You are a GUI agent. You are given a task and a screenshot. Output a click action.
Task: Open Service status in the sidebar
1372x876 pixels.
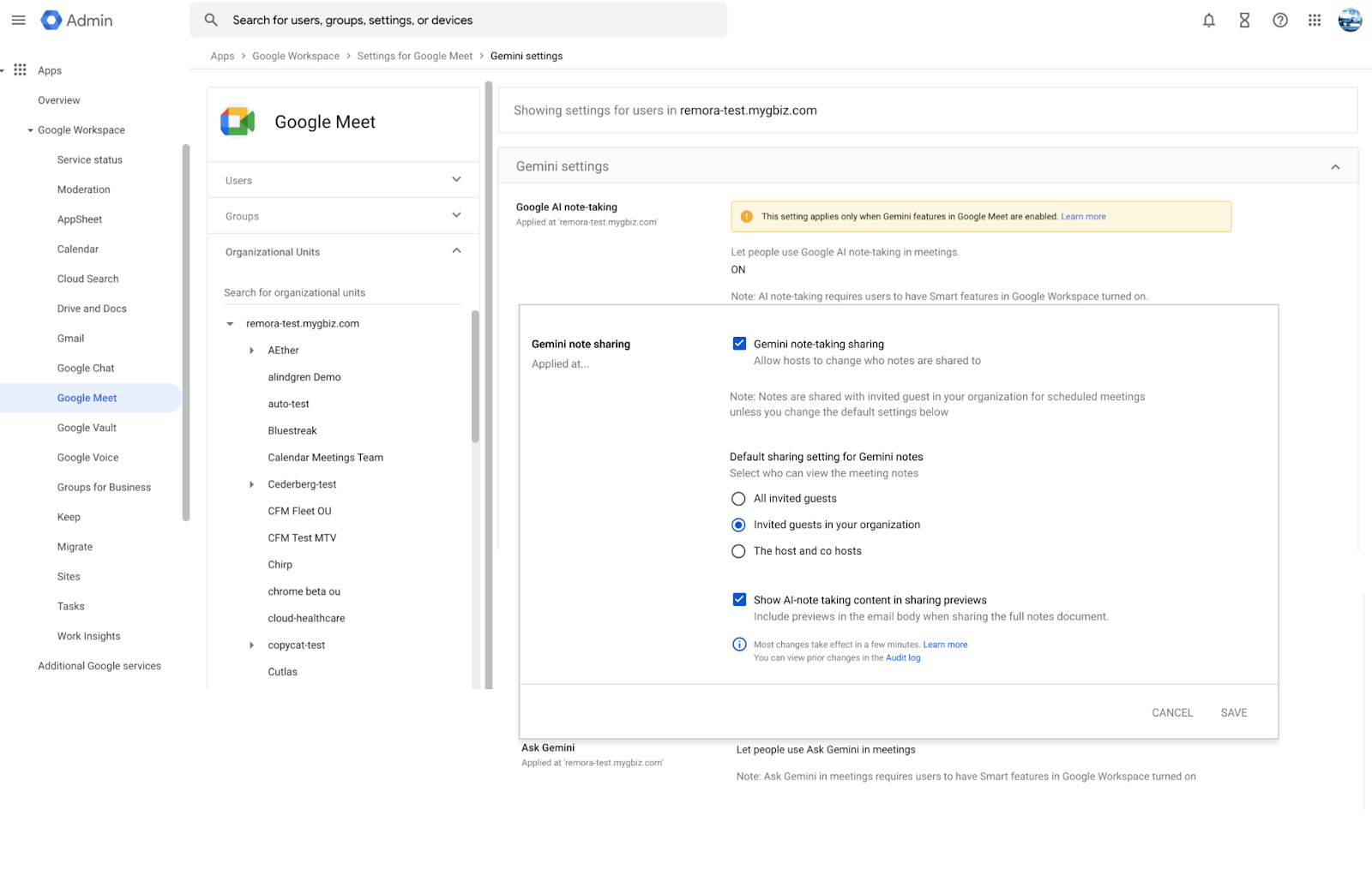[90, 160]
